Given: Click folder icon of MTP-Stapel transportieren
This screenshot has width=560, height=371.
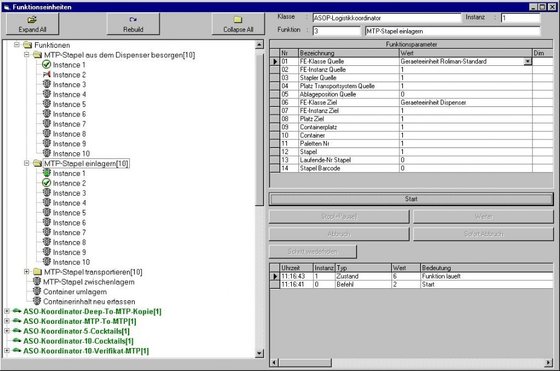Looking at the screenshot, I should pyautogui.click(x=37, y=272).
